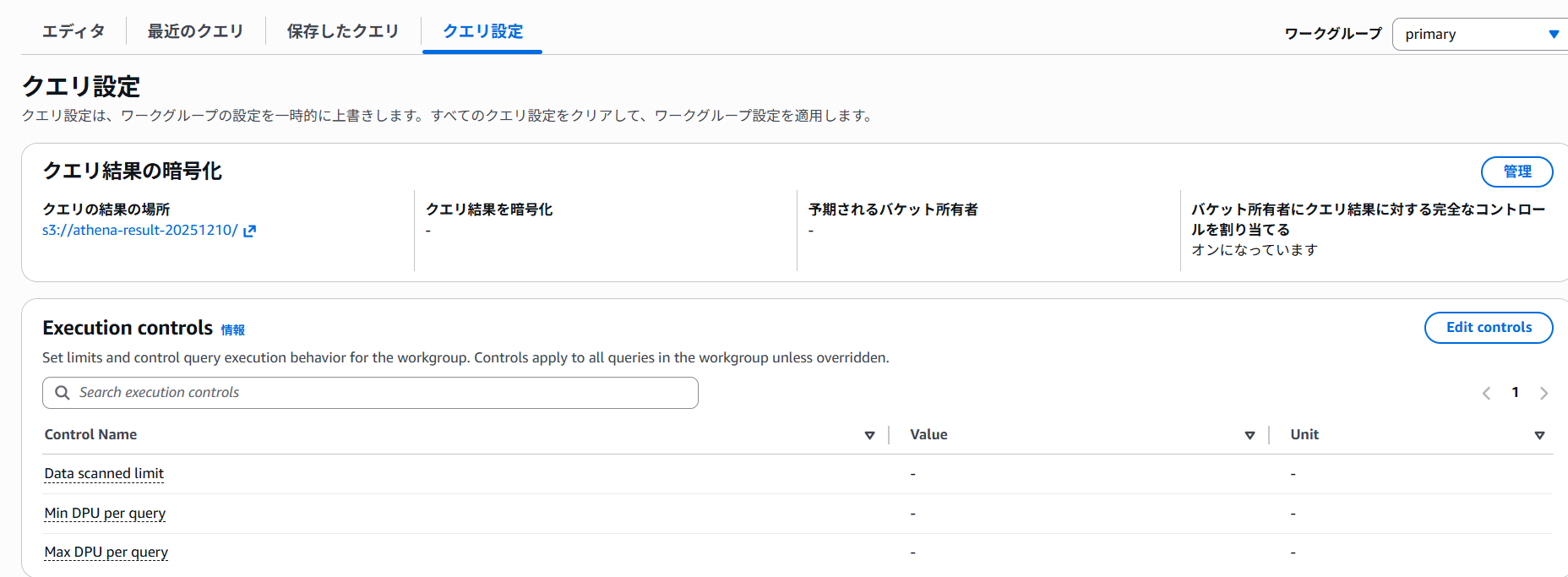Select the クエリ設定 tab
The image size is (1568, 577).
point(482,31)
